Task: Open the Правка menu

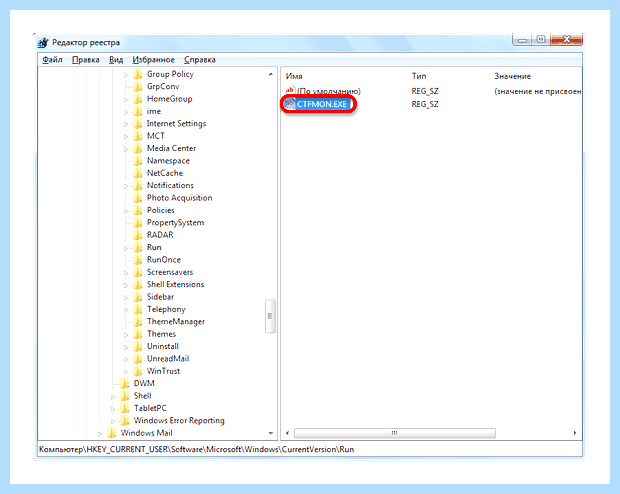Action: tap(85, 60)
